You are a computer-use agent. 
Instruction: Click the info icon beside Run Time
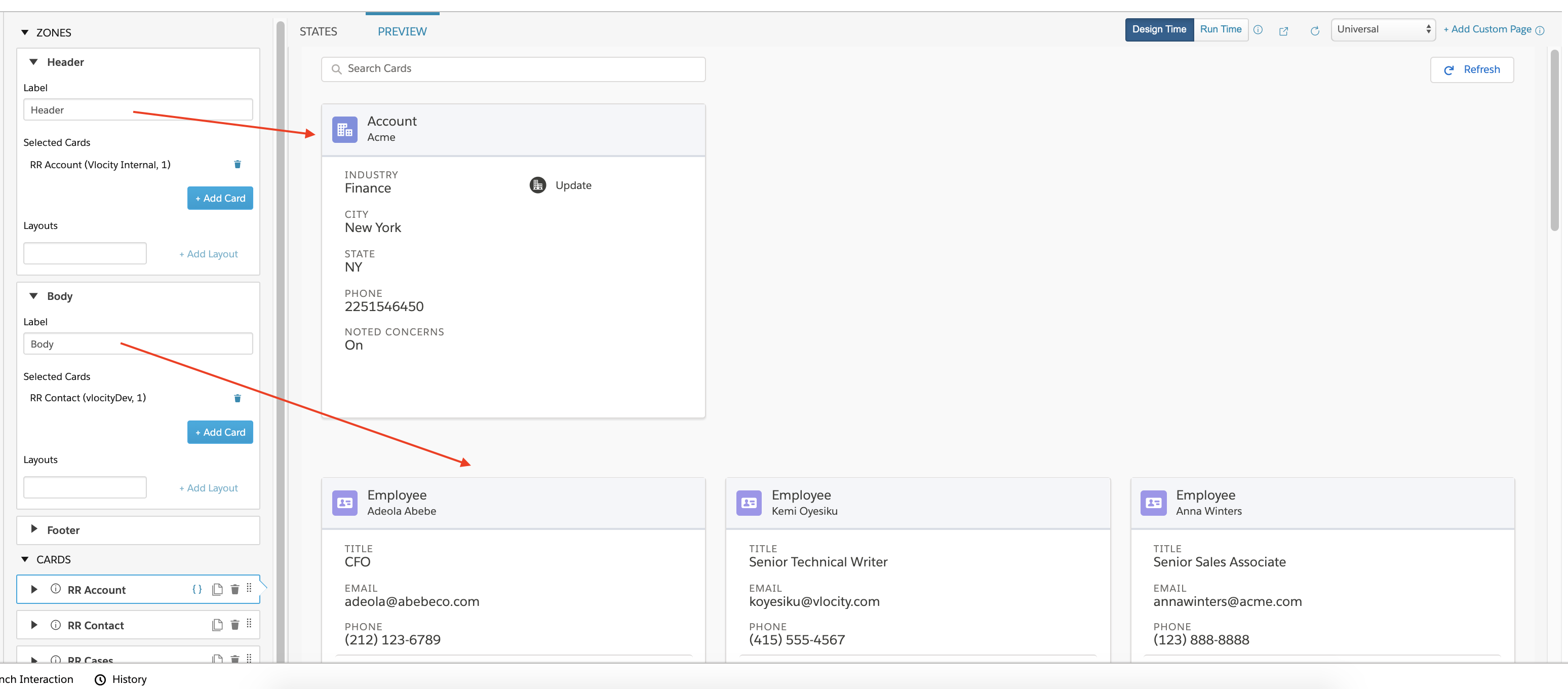(x=1258, y=30)
